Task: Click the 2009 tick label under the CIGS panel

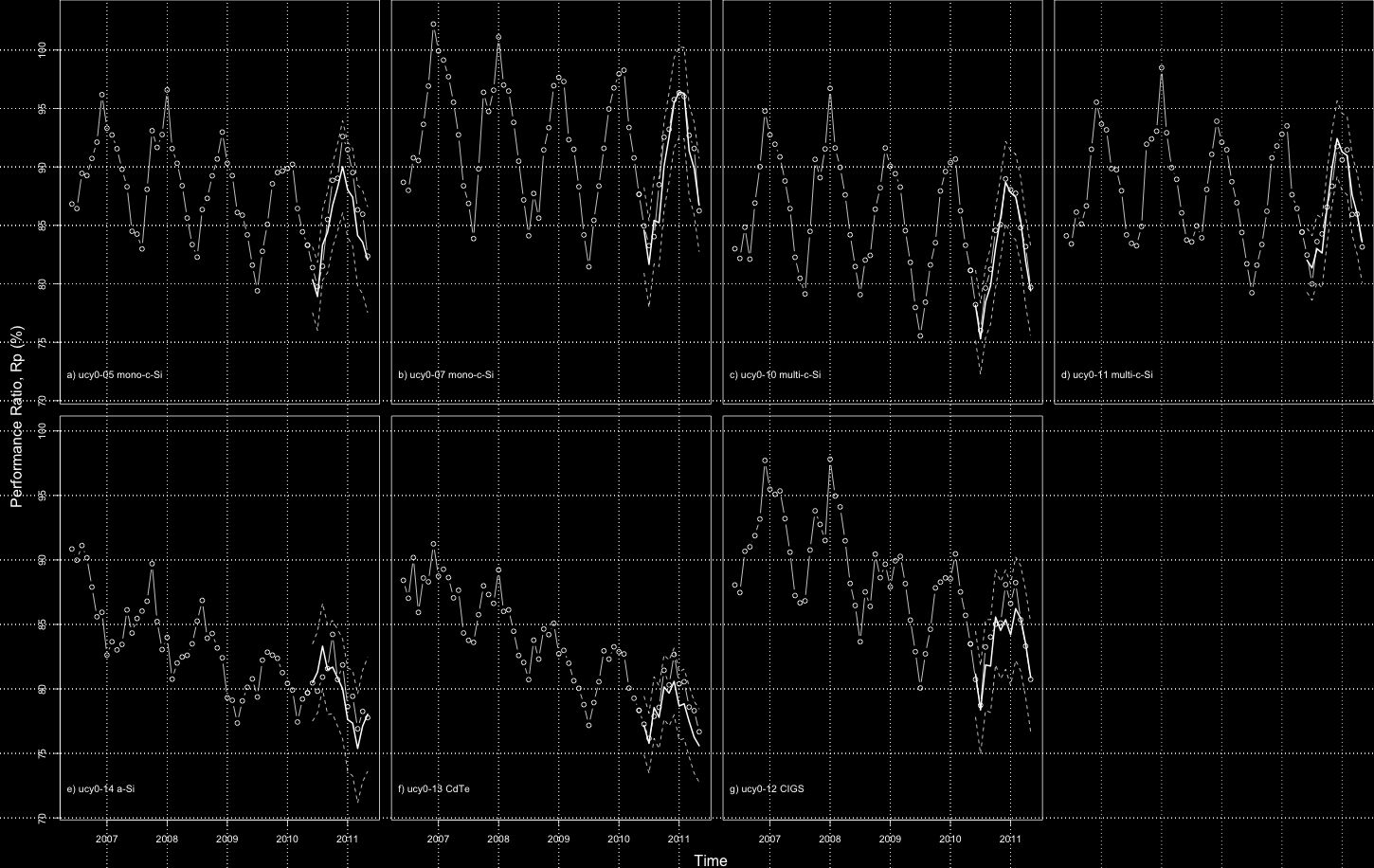Action: point(890,840)
